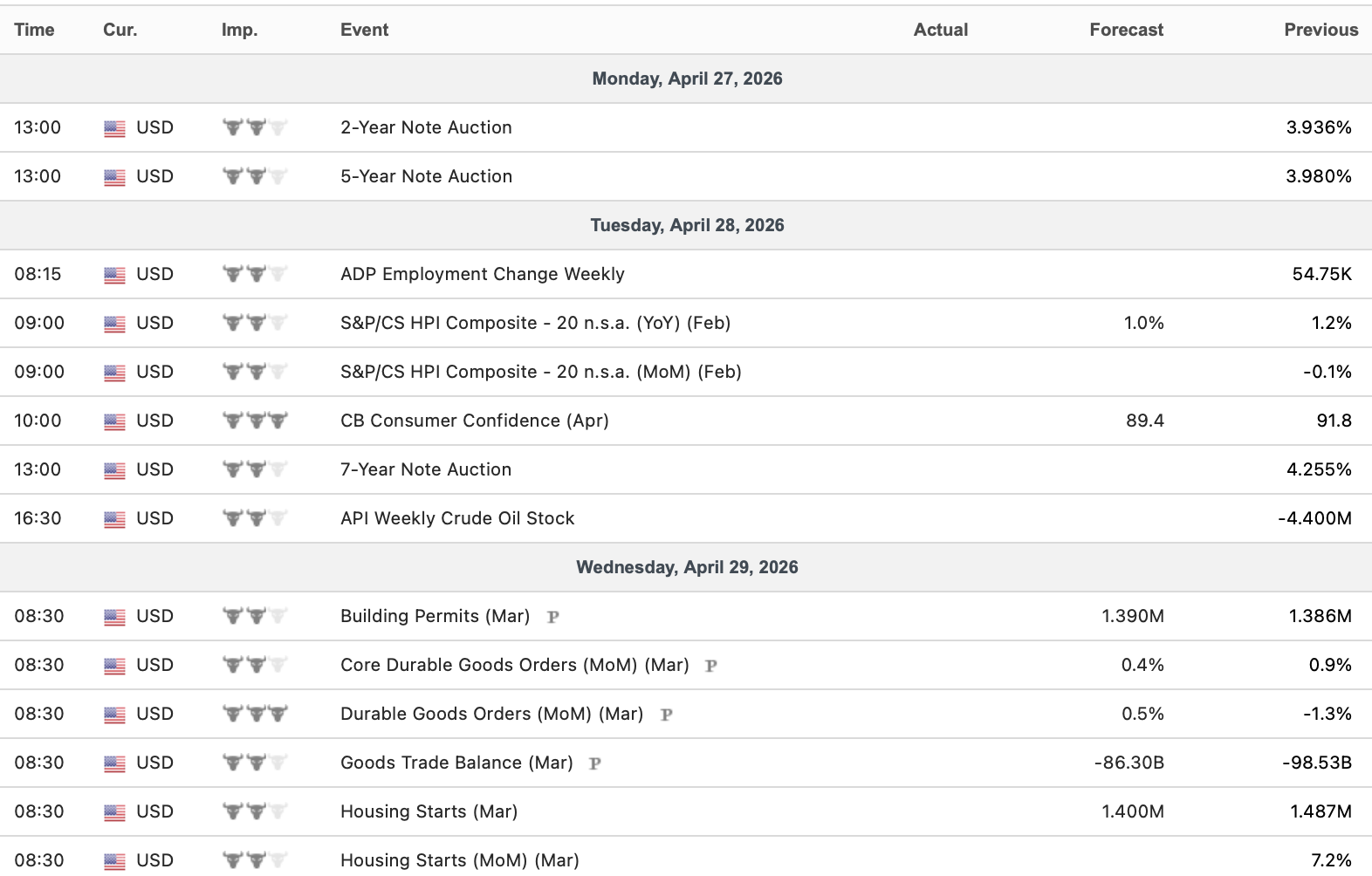Click the US flag beside Housing Starts (MoM)
Screen dimensions: 1372x876
(114, 861)
